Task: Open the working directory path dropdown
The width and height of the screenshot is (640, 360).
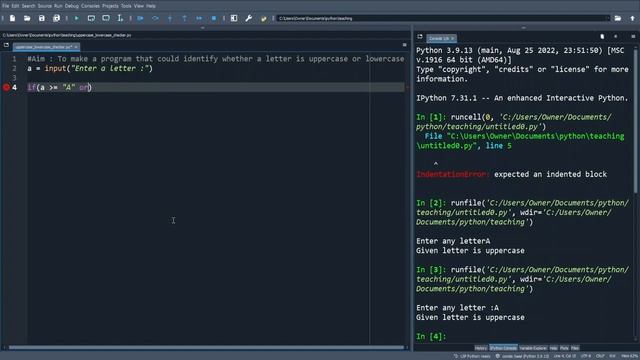Action: coord(607,18)
